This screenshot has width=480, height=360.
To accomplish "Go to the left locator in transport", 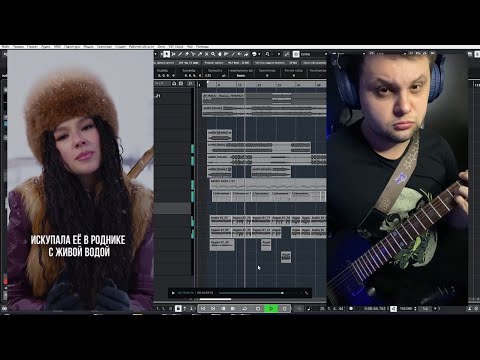I will pyautogui.click(x=203, y=309).
